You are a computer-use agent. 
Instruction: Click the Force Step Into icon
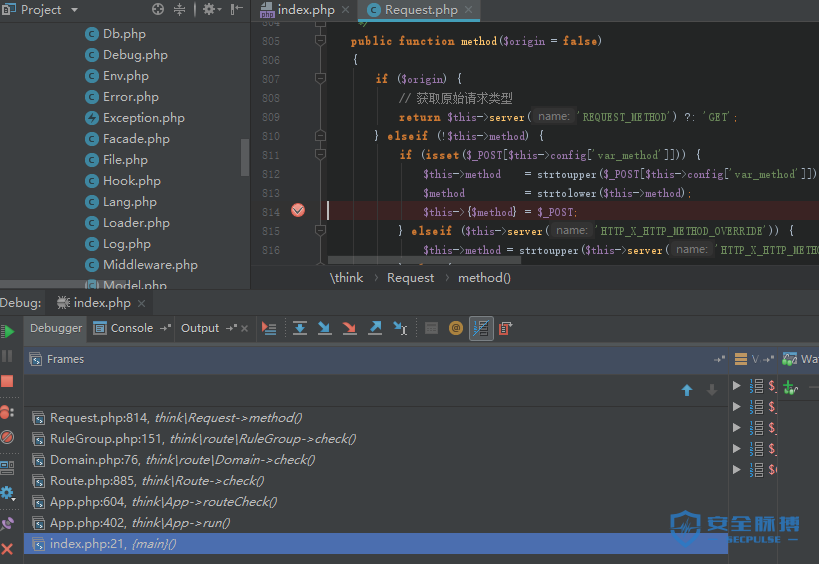point(349,328)
